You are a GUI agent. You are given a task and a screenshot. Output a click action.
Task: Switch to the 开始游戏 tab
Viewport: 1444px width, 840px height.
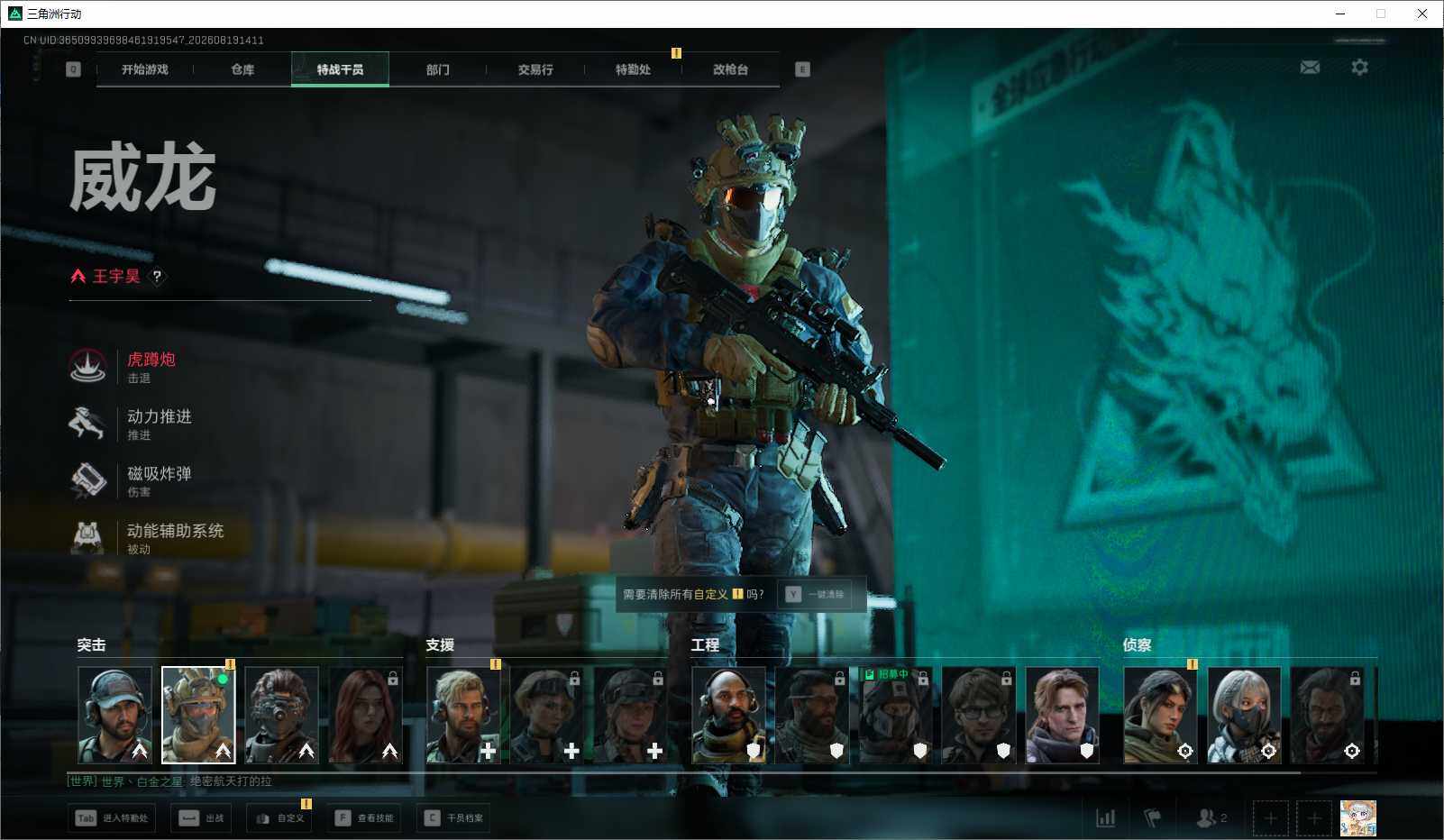145,69
